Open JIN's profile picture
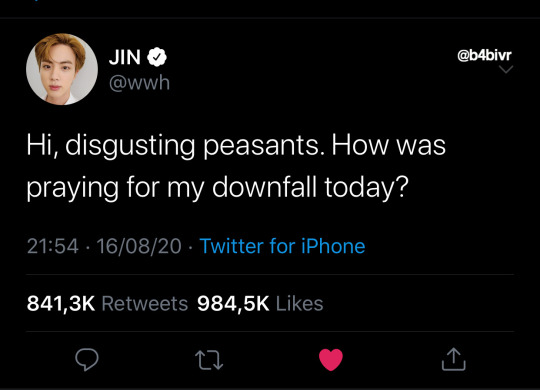Image resolution: width=540 pixels, height=390 pixels. point(62,69)
